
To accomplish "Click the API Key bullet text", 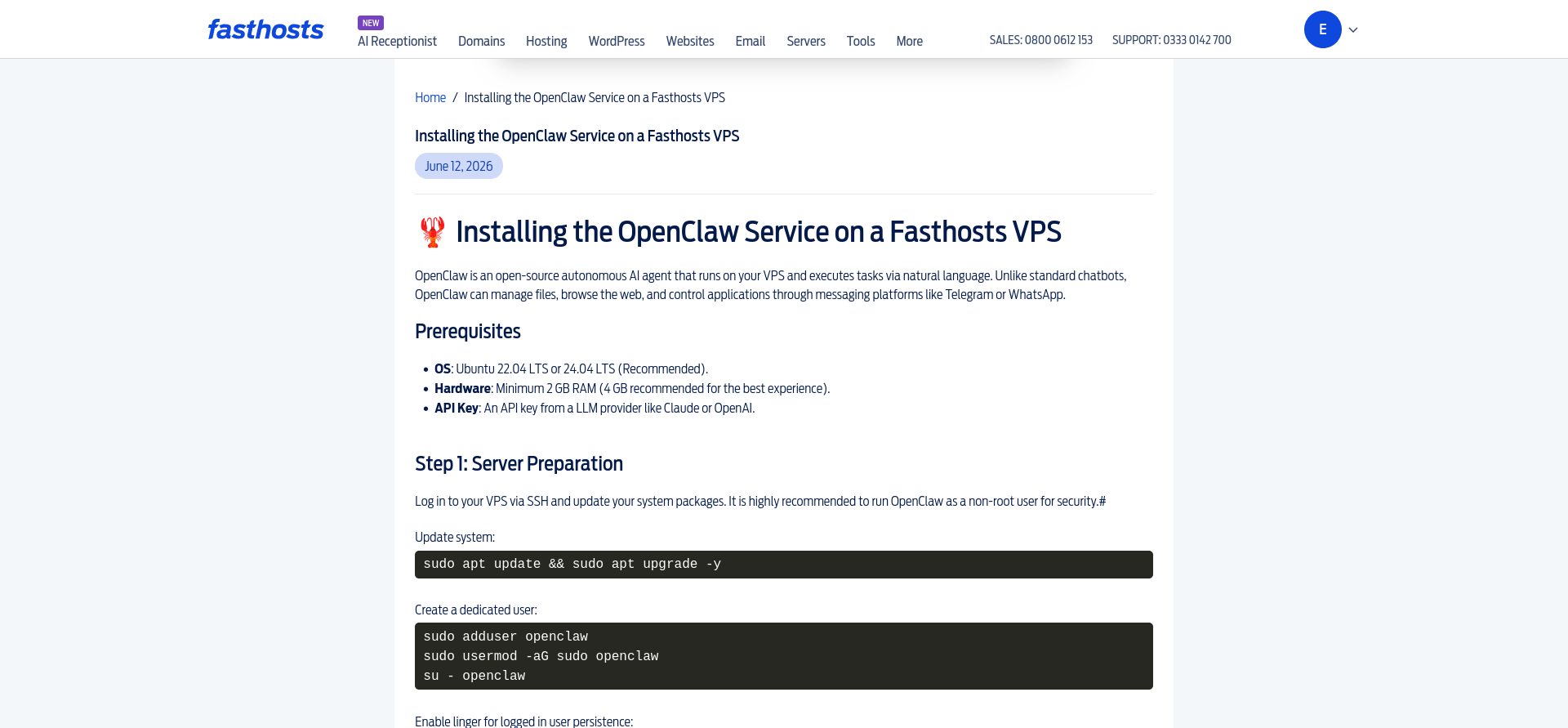I will pyautogui.click(x=595, y=409).
